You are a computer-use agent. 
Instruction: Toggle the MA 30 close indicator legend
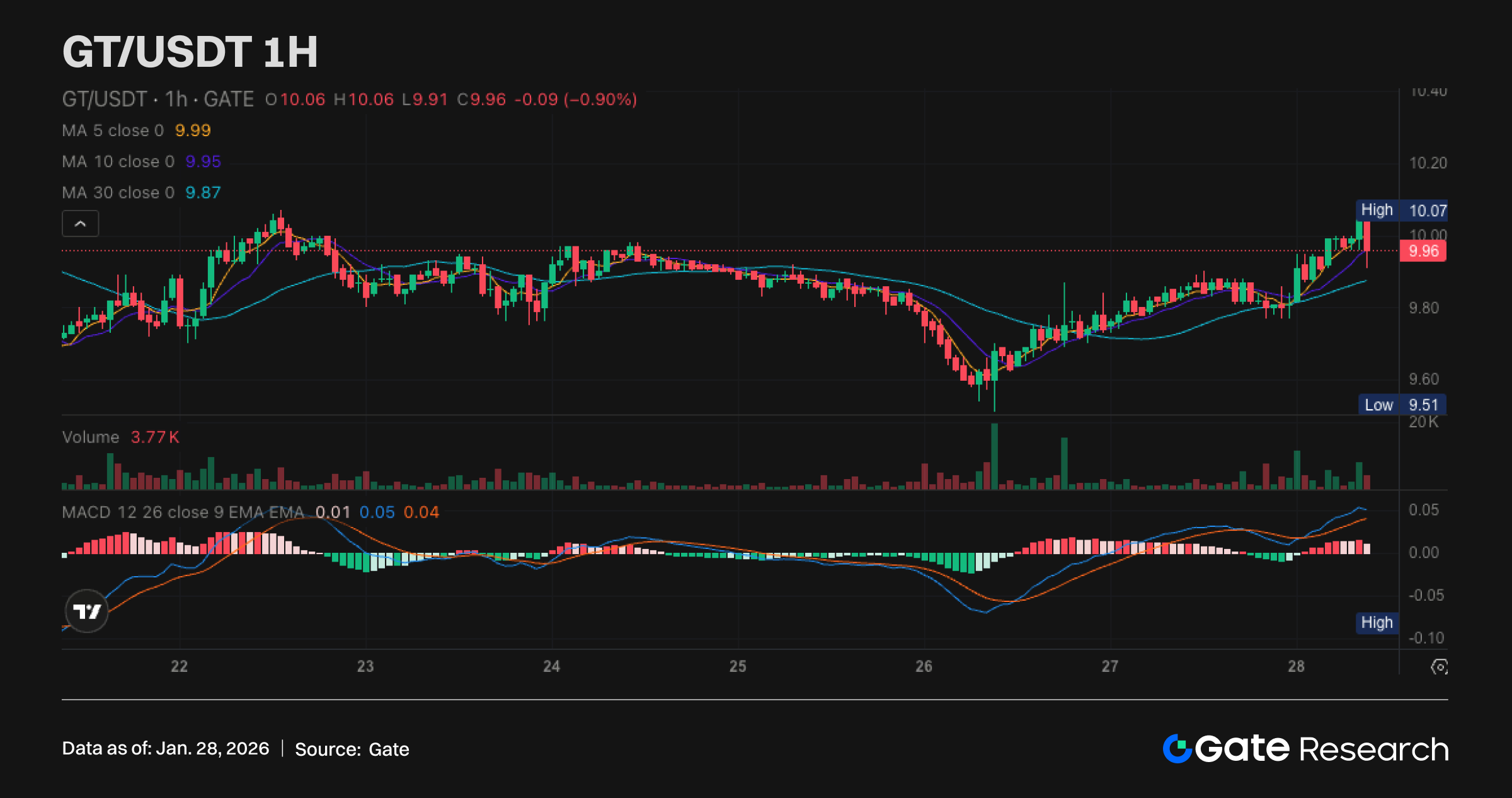[x=118, y=192]
